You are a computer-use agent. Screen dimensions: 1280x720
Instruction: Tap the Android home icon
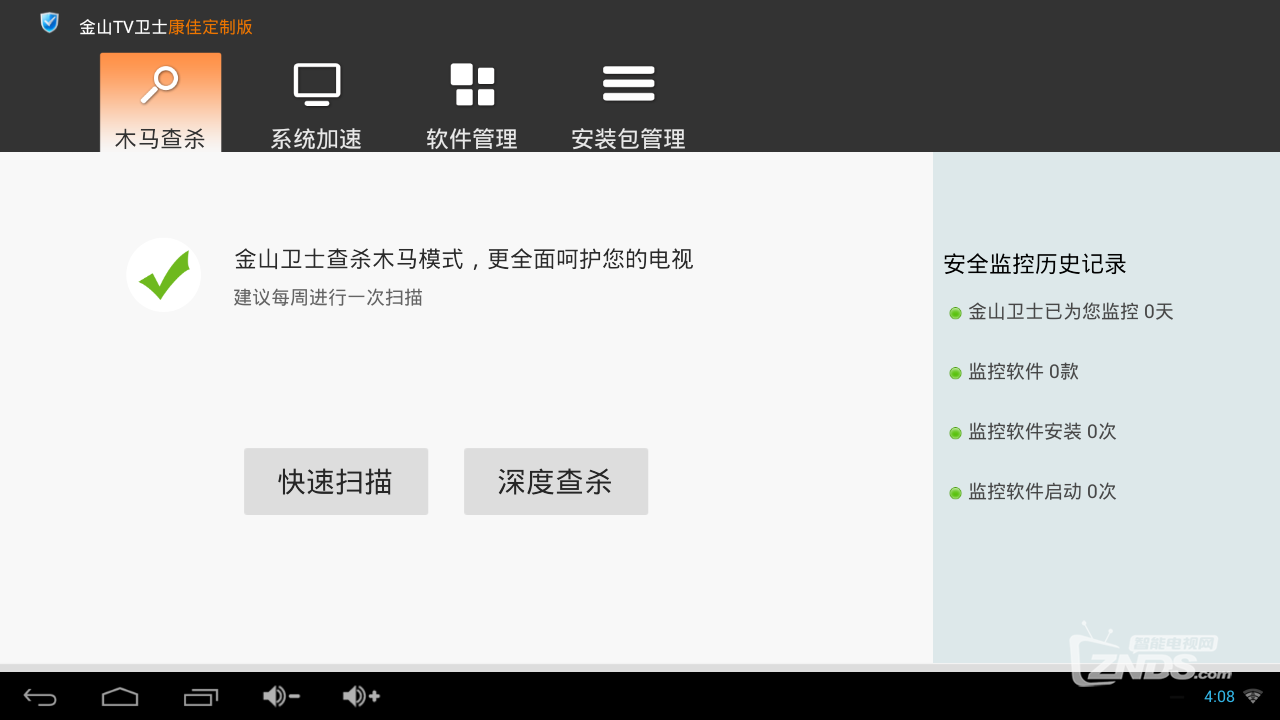pyautogui.click(x=120, y=696)
